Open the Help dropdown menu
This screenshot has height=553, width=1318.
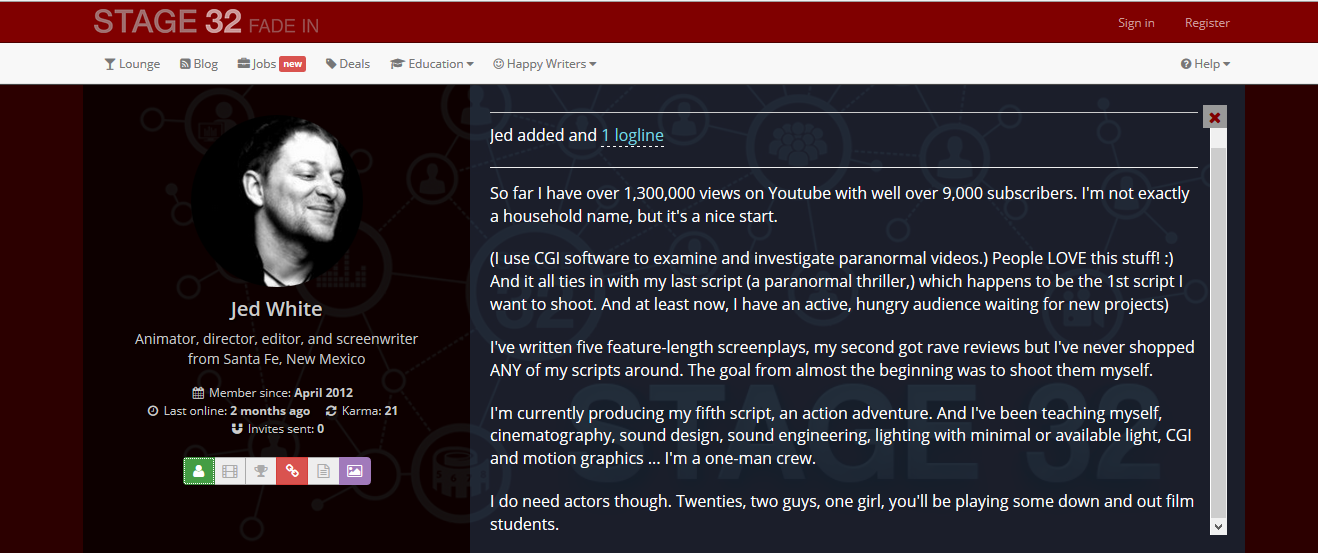coord(1205,64)
